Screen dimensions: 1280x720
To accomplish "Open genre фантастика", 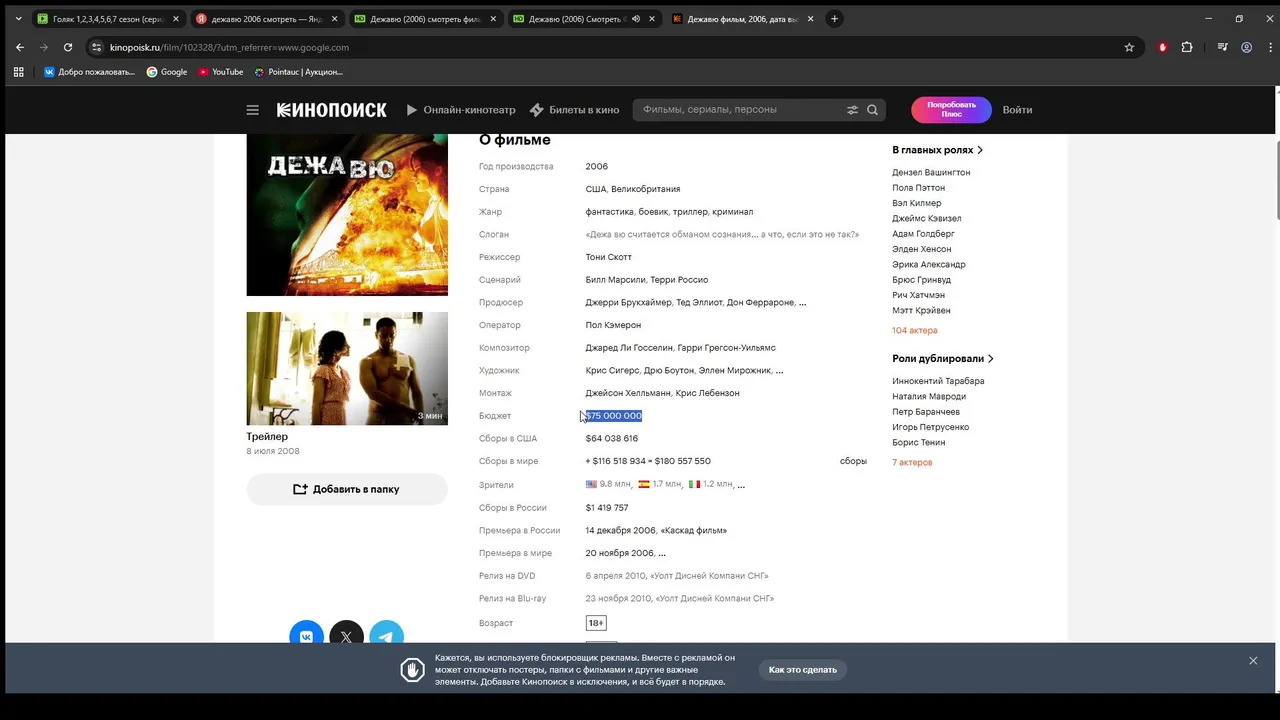I will point(609,212).
